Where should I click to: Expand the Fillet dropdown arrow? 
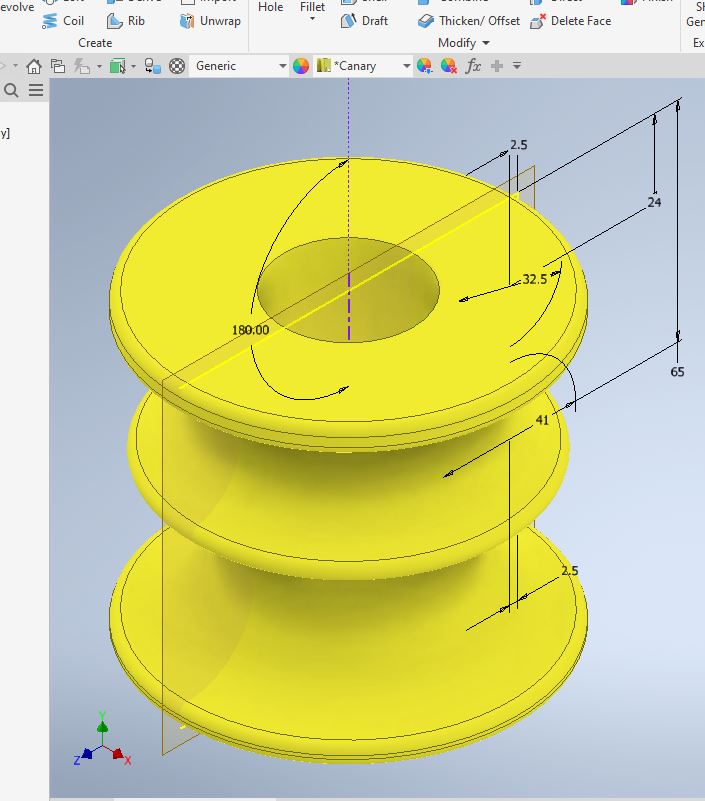pyautogui.click(x=312, y=20)
